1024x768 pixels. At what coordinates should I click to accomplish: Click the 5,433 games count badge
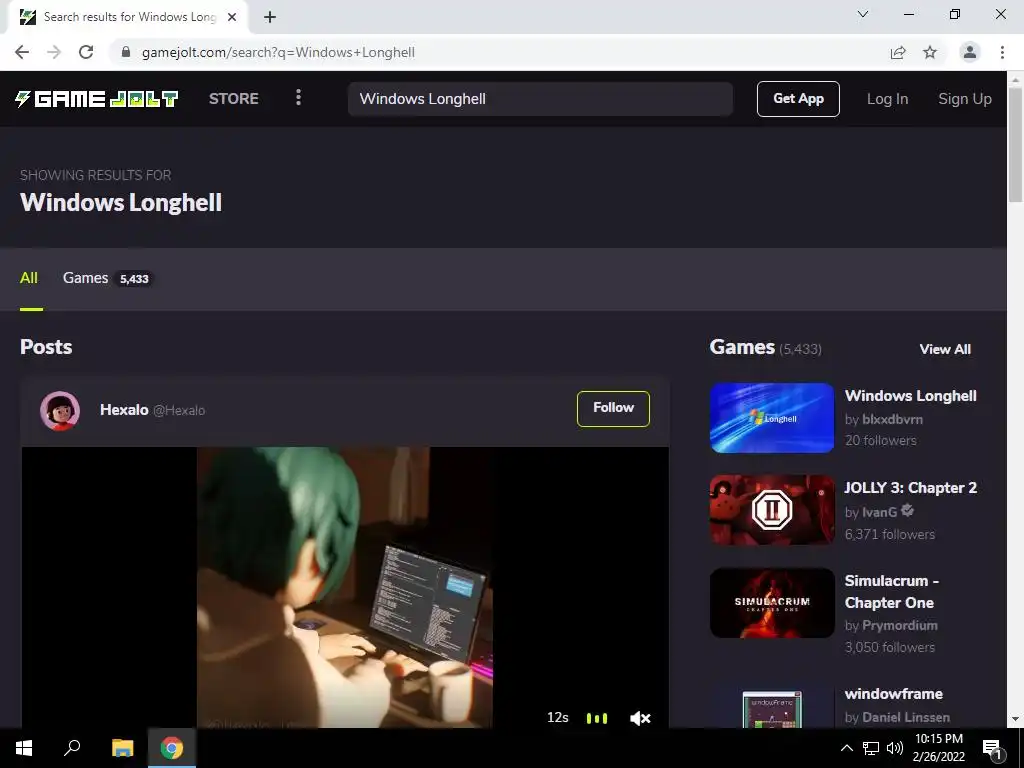[134, 279]
